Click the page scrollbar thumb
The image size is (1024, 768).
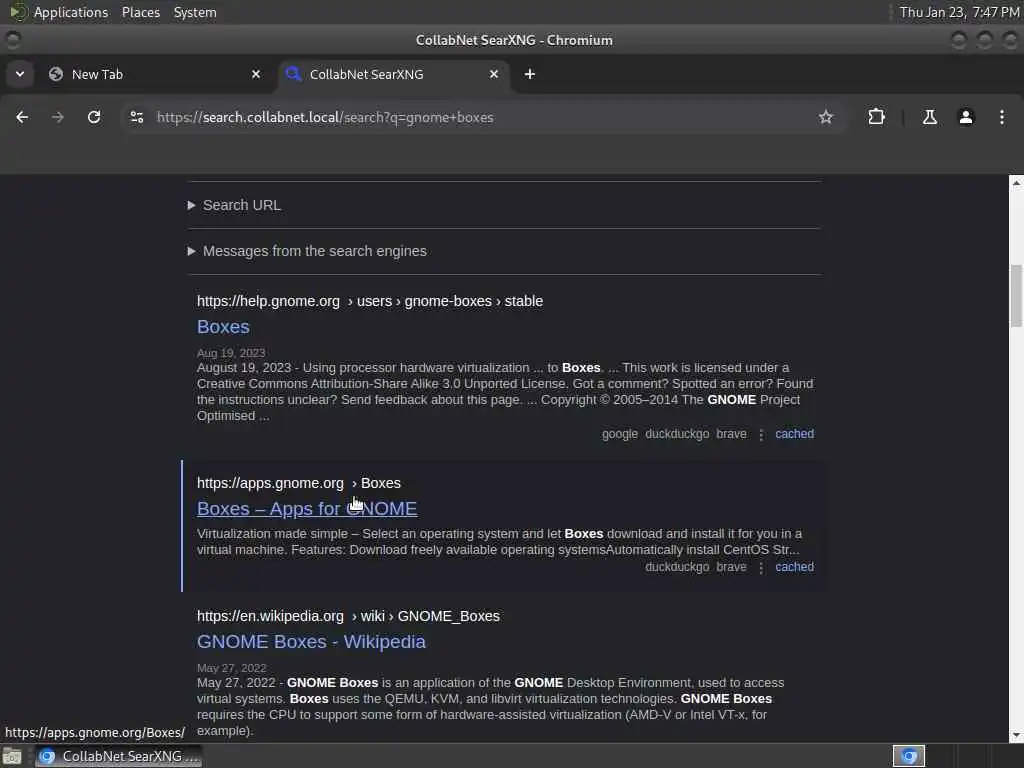tap(1016, 295)
